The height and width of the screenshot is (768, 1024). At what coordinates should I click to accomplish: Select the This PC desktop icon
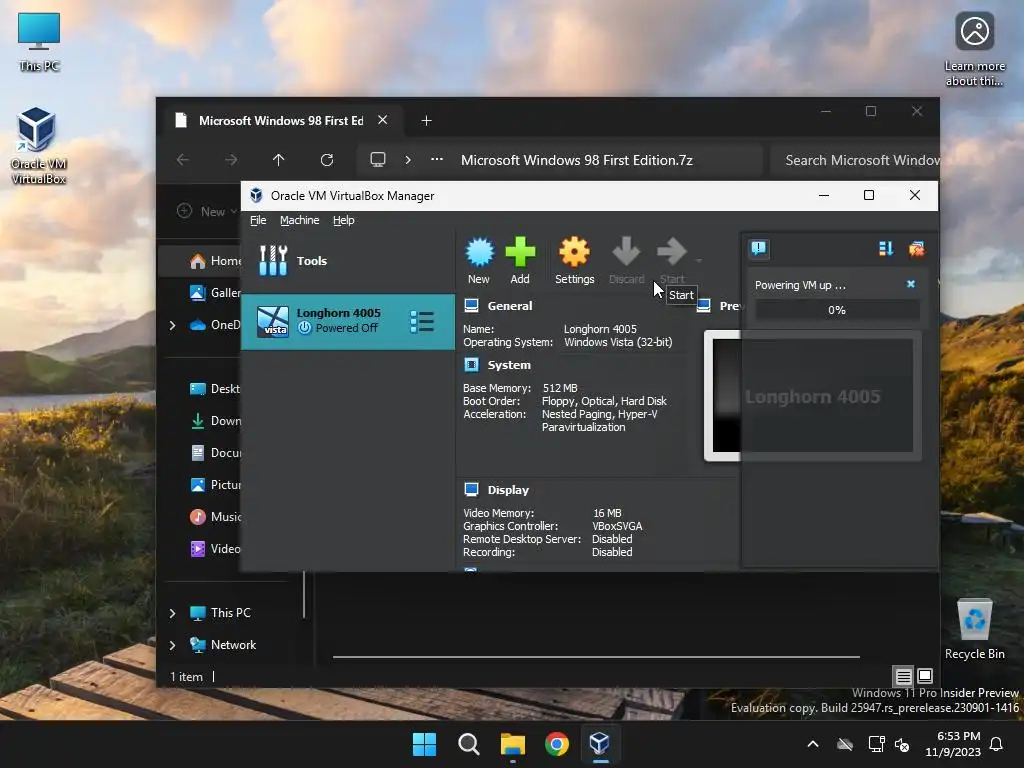click(x=39, y=42)
